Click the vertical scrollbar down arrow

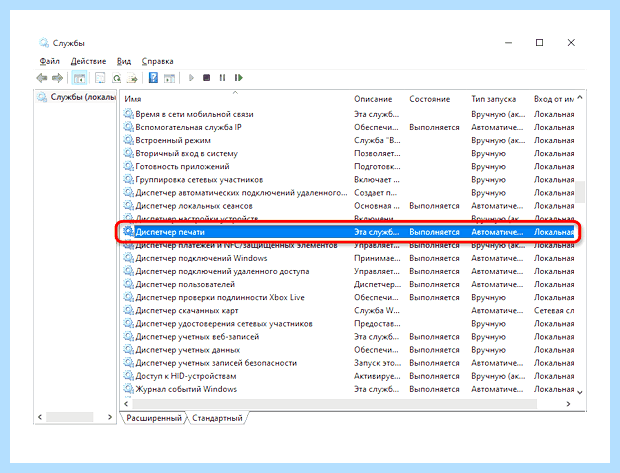pos(580,392)
